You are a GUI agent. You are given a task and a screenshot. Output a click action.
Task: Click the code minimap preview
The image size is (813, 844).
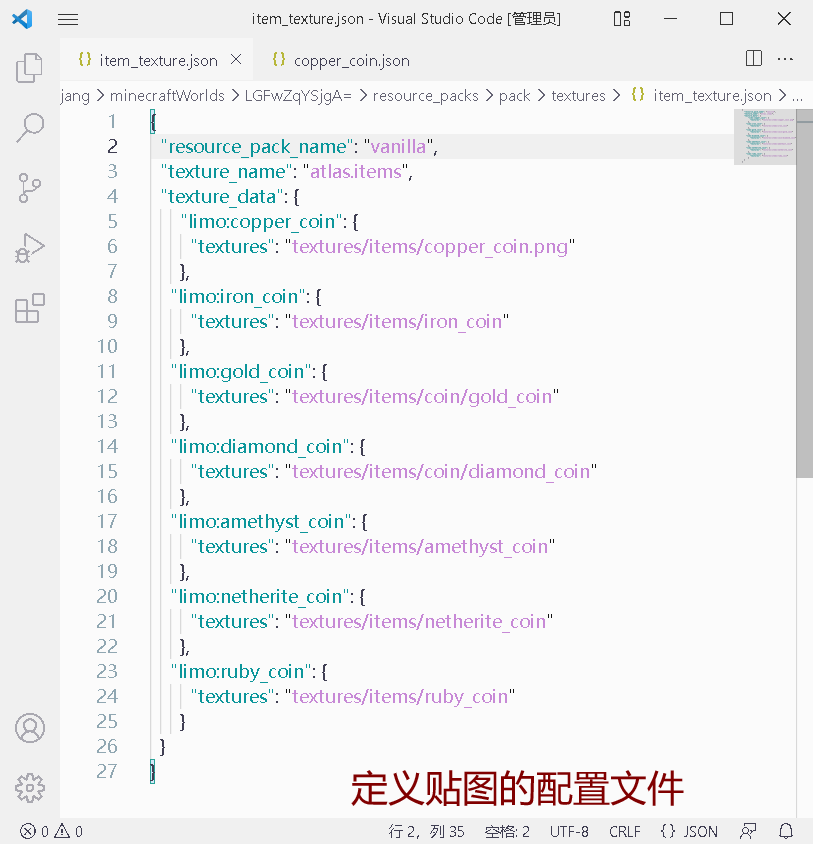(x=765, y=137)
